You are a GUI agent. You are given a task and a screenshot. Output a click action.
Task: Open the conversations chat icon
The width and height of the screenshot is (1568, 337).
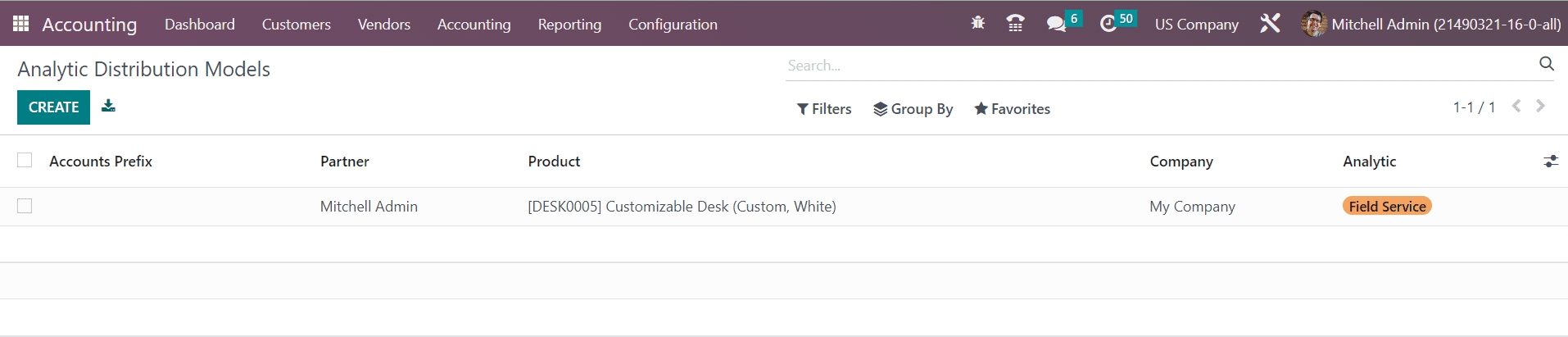click(1057, 24)
